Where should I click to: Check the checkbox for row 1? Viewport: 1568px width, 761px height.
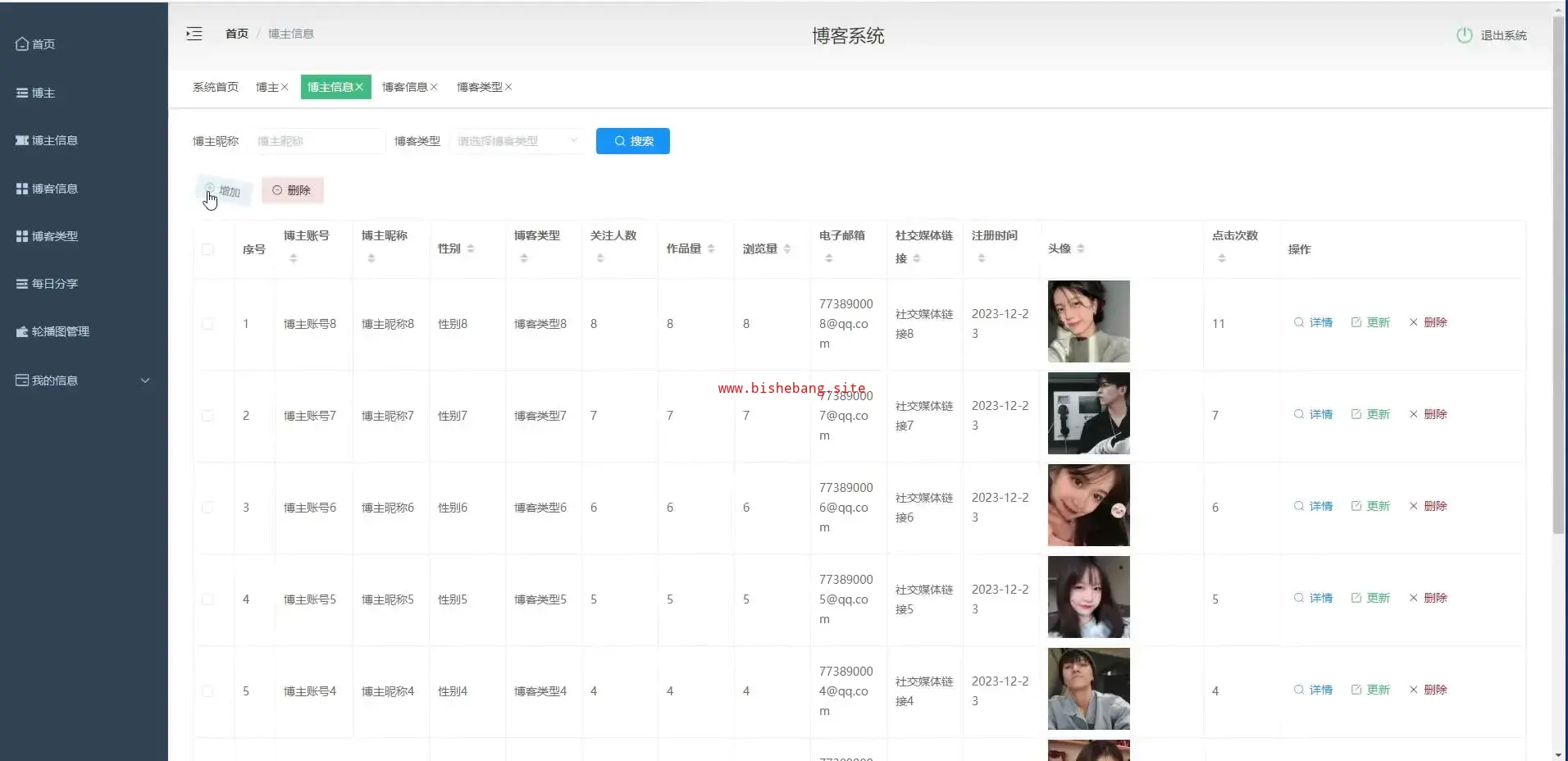[207, 324]
